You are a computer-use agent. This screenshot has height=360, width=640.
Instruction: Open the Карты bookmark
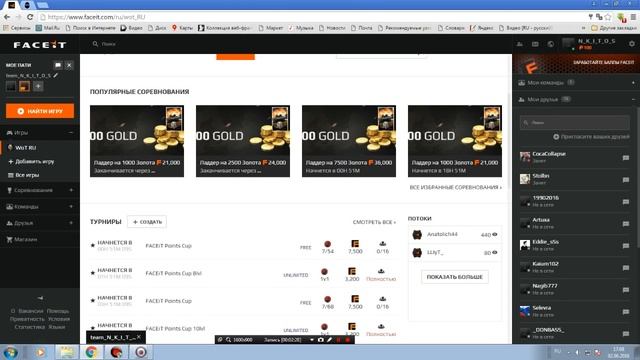pos(182,28)
